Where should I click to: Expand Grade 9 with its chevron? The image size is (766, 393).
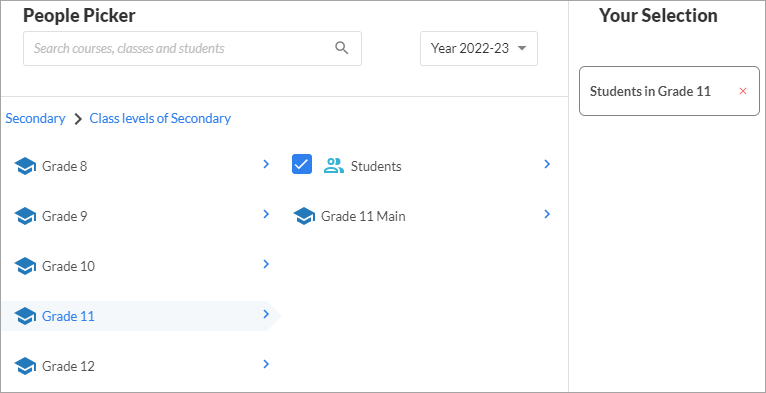pyautogui.click(x=266, y=214)
